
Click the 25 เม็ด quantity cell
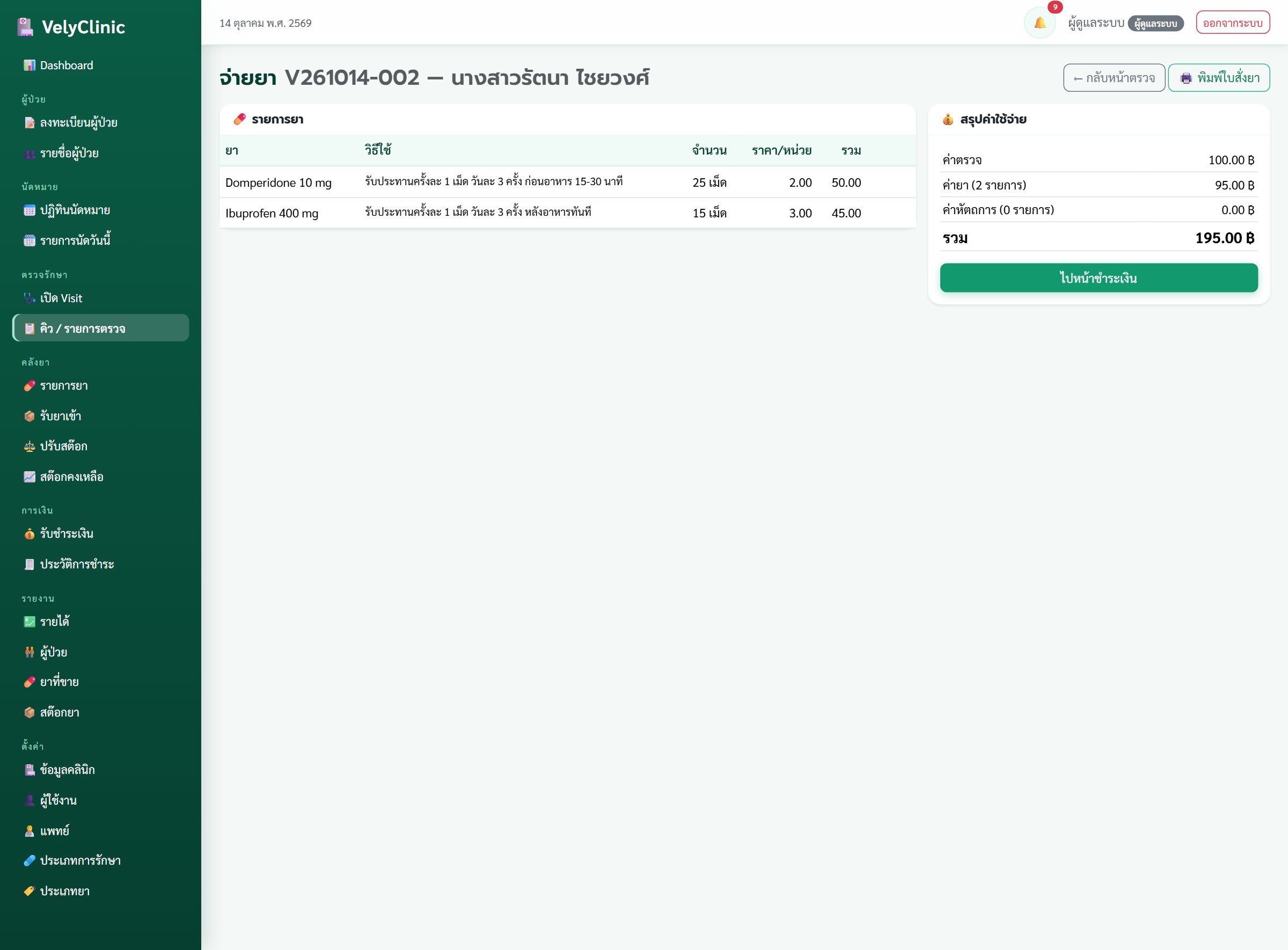[709, 183]
